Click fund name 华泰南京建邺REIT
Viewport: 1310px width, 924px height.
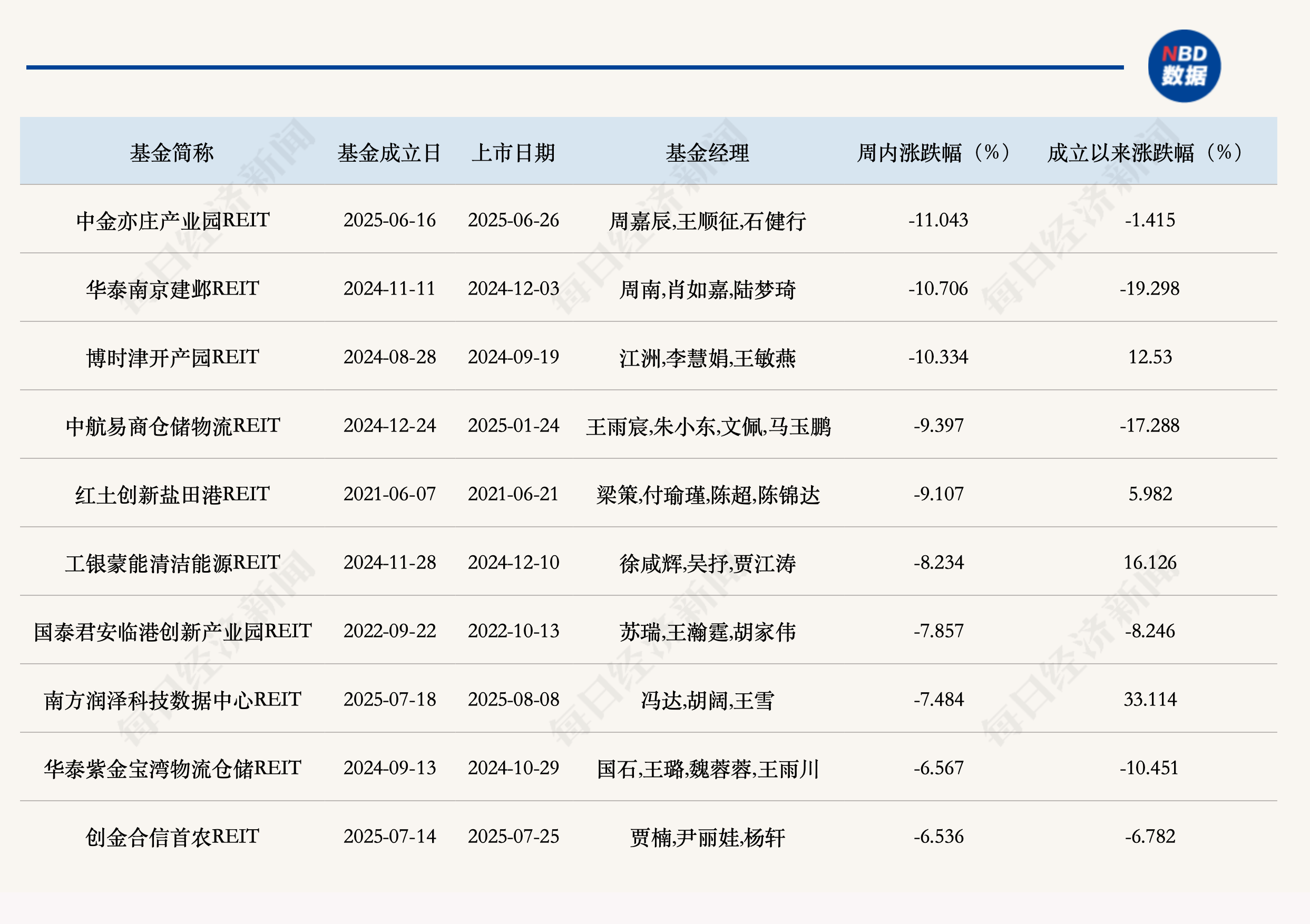click(173, 289)
